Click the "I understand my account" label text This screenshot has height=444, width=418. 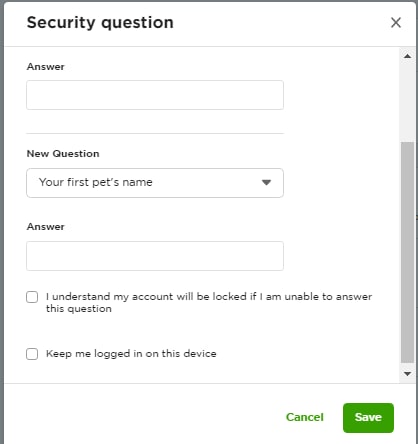[209, 303]
